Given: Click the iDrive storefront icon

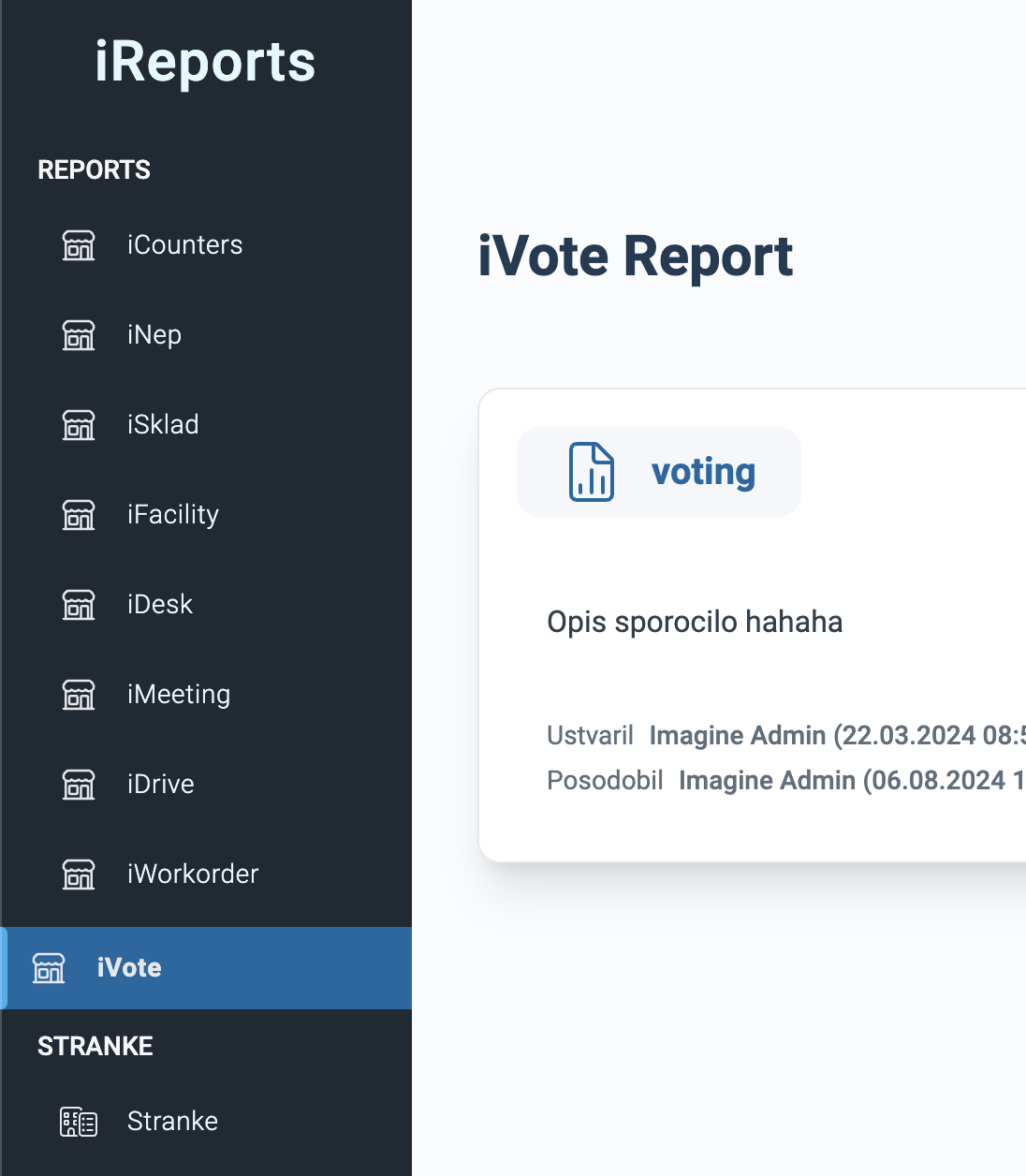Looking at the screenshot, I should click(78, 785).
